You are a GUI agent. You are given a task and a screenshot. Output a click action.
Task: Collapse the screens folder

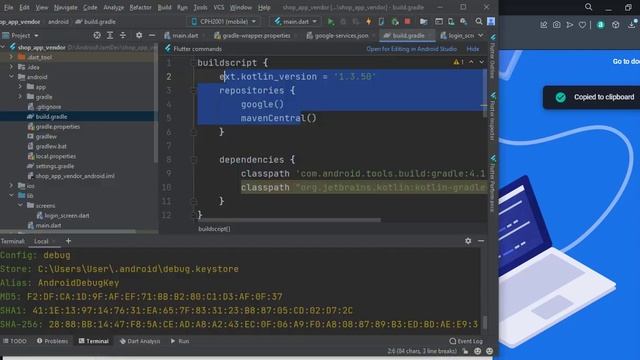point(20,206)
